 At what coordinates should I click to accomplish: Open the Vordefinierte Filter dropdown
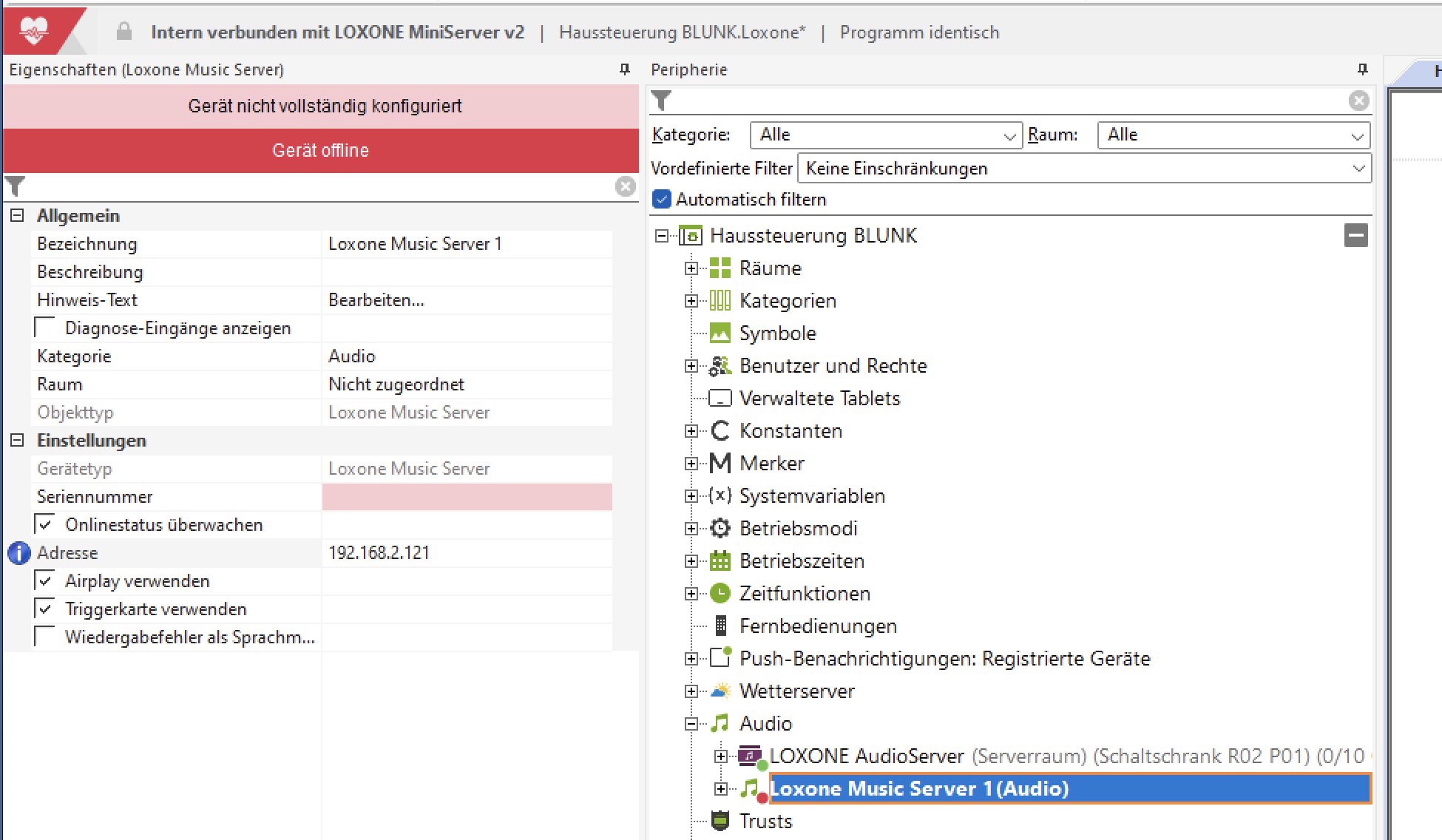[1083, 169]
